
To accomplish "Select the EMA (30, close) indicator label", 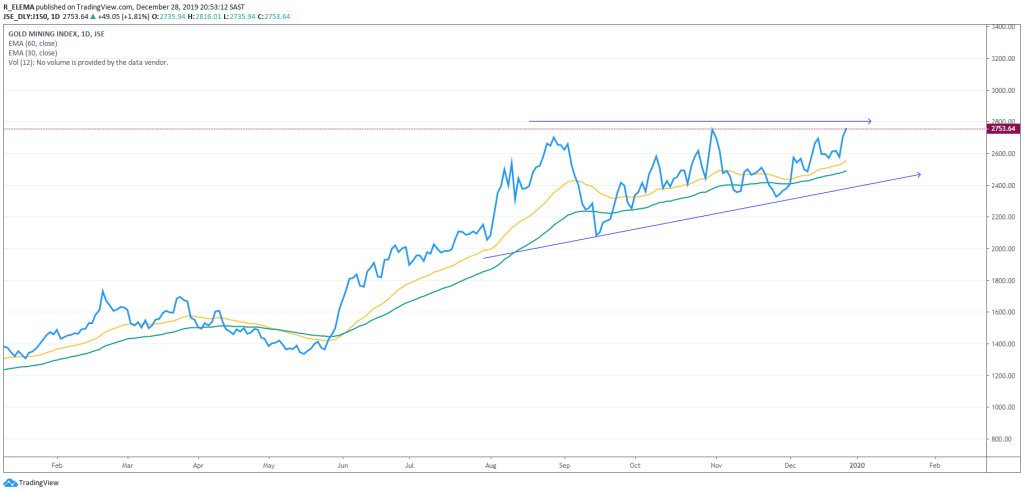I will 32,52.
